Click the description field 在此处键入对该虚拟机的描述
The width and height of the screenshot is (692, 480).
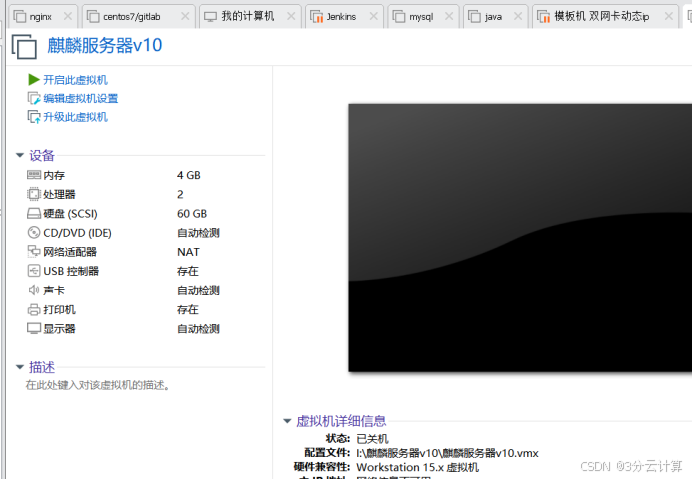click(98, 385)
